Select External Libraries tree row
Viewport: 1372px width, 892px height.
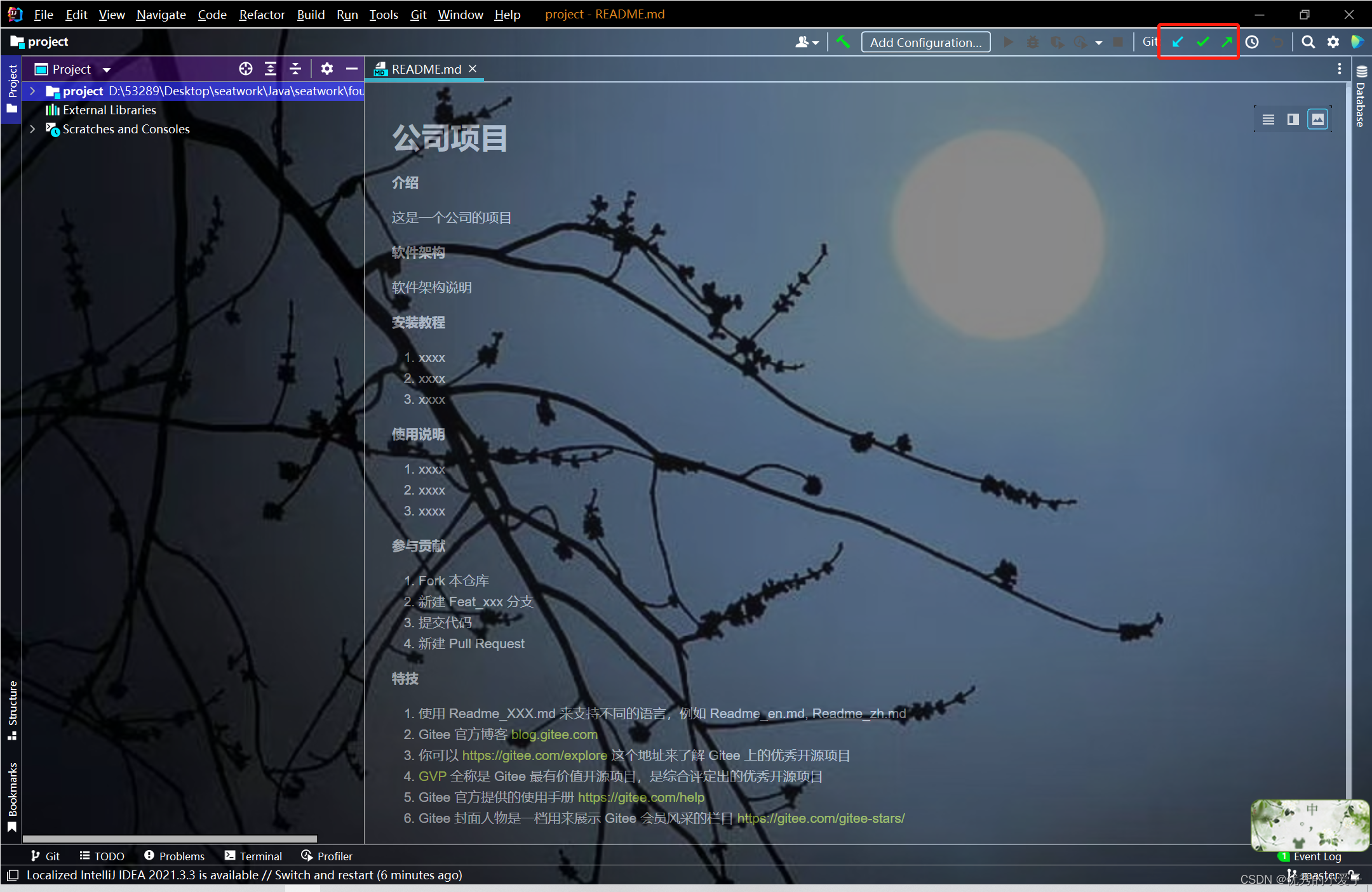tap(192, 110)
